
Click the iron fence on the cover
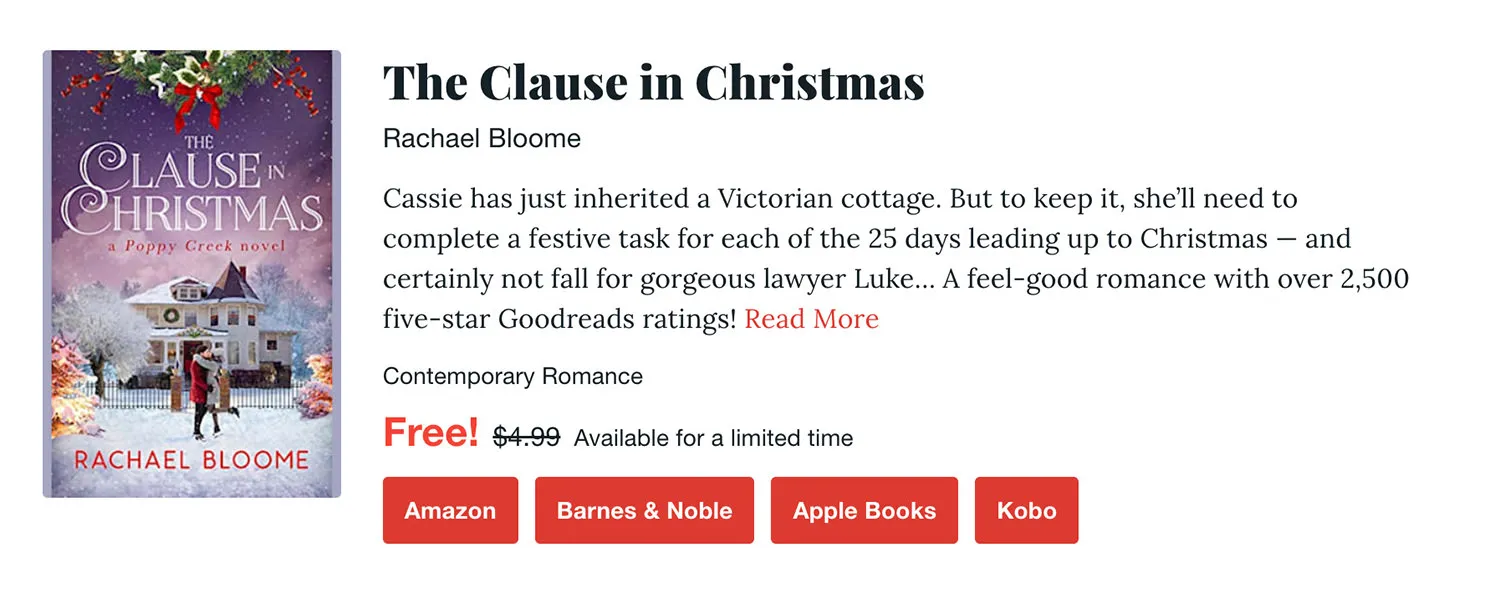[x=130, y=395]
